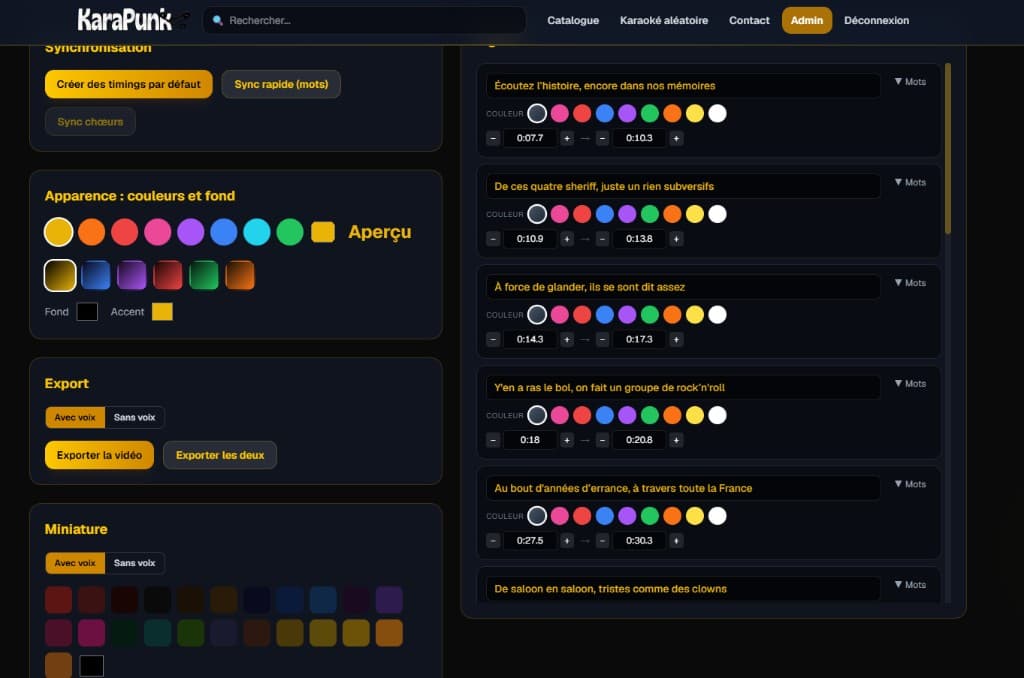The image size is (1024, 678).
Task: Decrease start time 0:14.3 with minus
Action: click(x=493, y=340)
